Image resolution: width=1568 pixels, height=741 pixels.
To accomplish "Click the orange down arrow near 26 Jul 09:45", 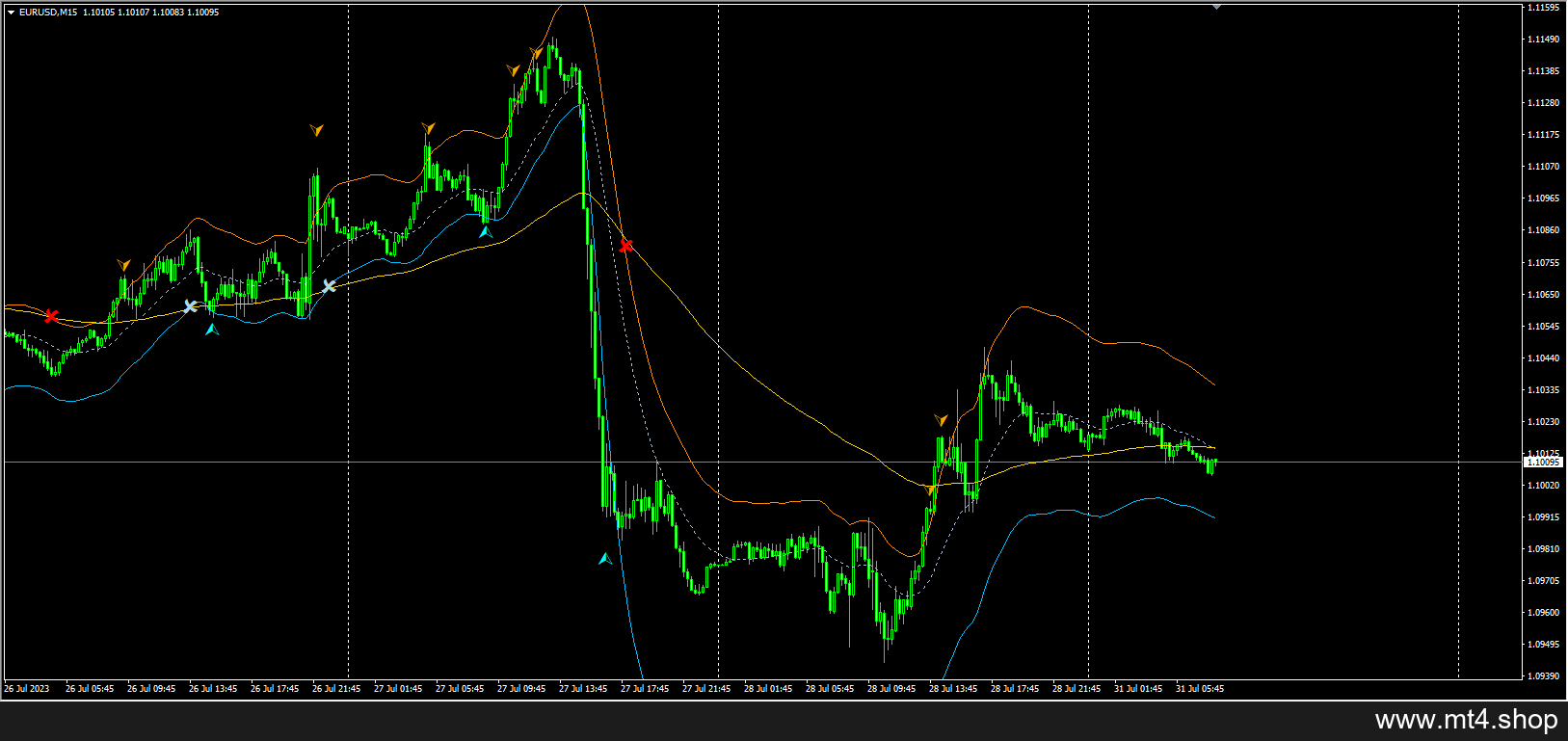I will [x=123, y=265].
